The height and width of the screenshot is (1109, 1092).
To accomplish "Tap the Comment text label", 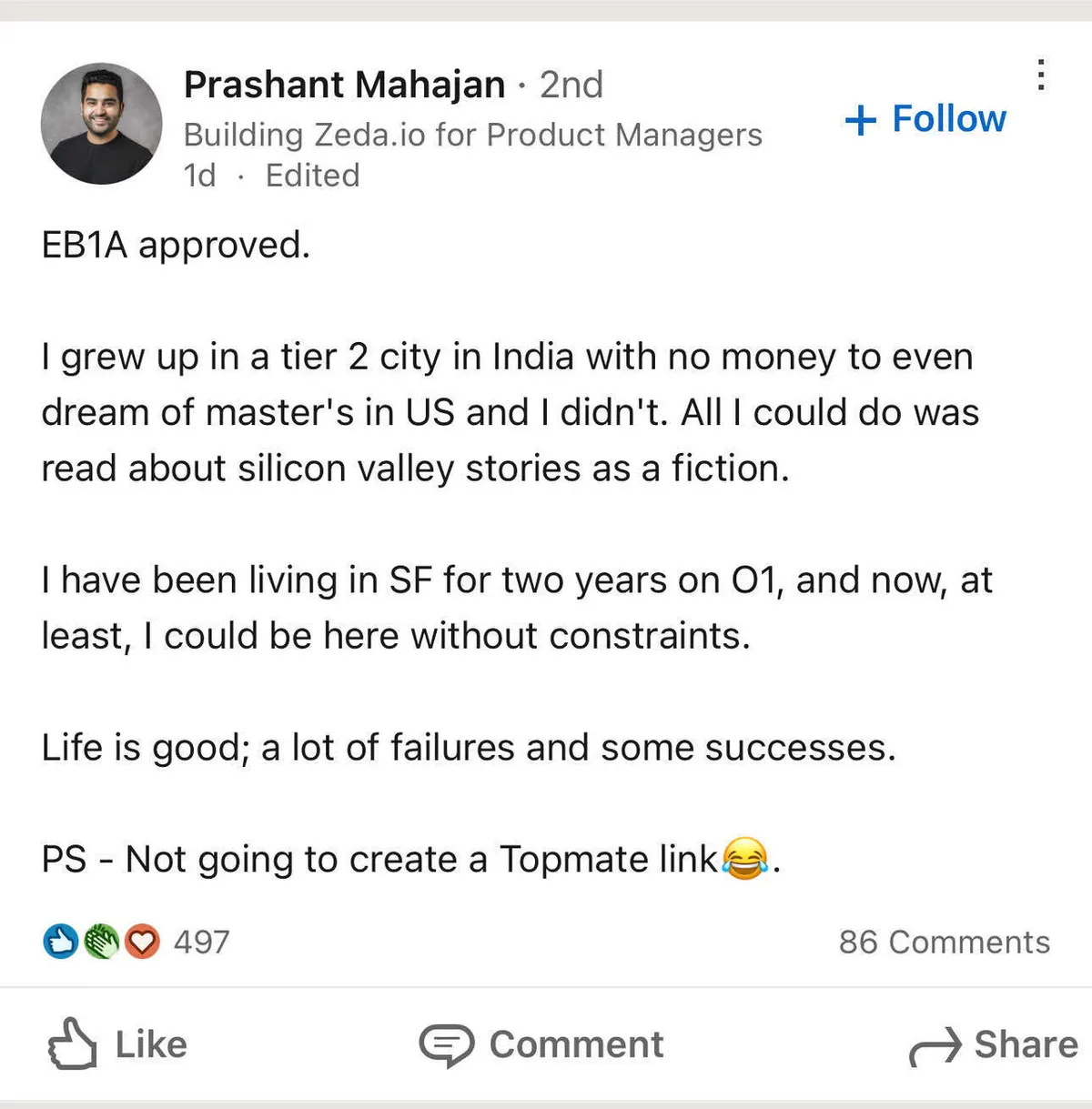I will pos(576,1044).
